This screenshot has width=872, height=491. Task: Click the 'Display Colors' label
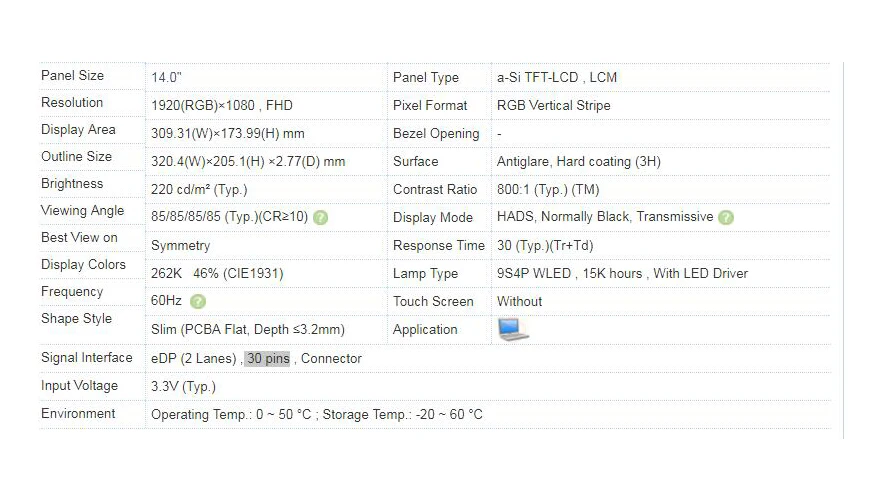[83, 265]
